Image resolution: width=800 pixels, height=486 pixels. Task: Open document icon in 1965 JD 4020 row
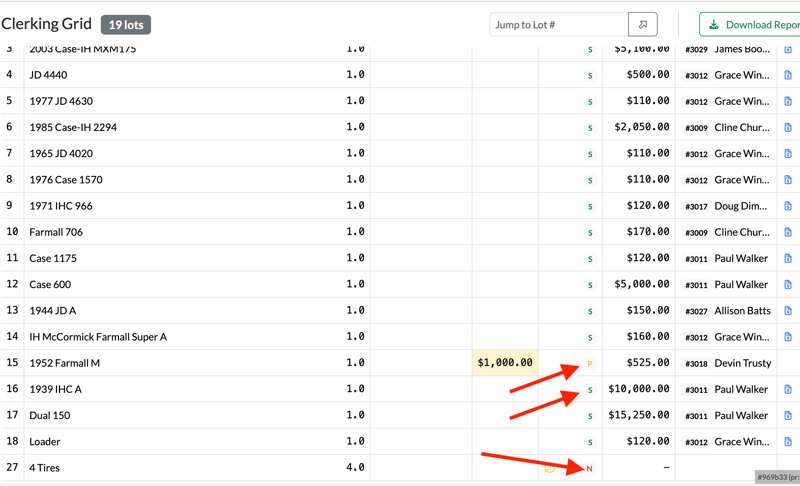[788, 154]
